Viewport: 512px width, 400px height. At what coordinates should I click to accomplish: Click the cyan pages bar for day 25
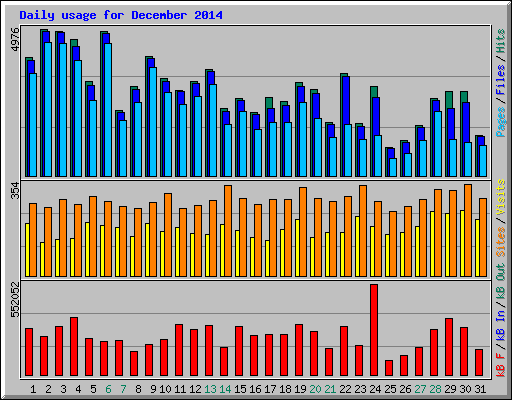coord(393,167)
